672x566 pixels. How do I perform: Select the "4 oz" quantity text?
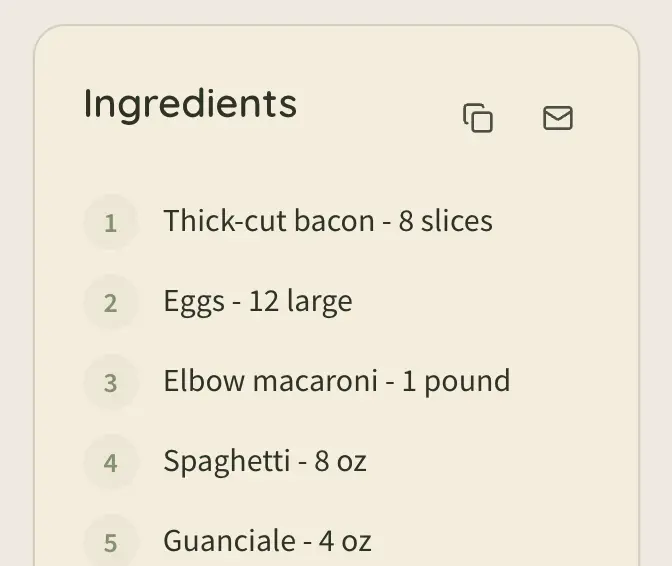point(345,541)
